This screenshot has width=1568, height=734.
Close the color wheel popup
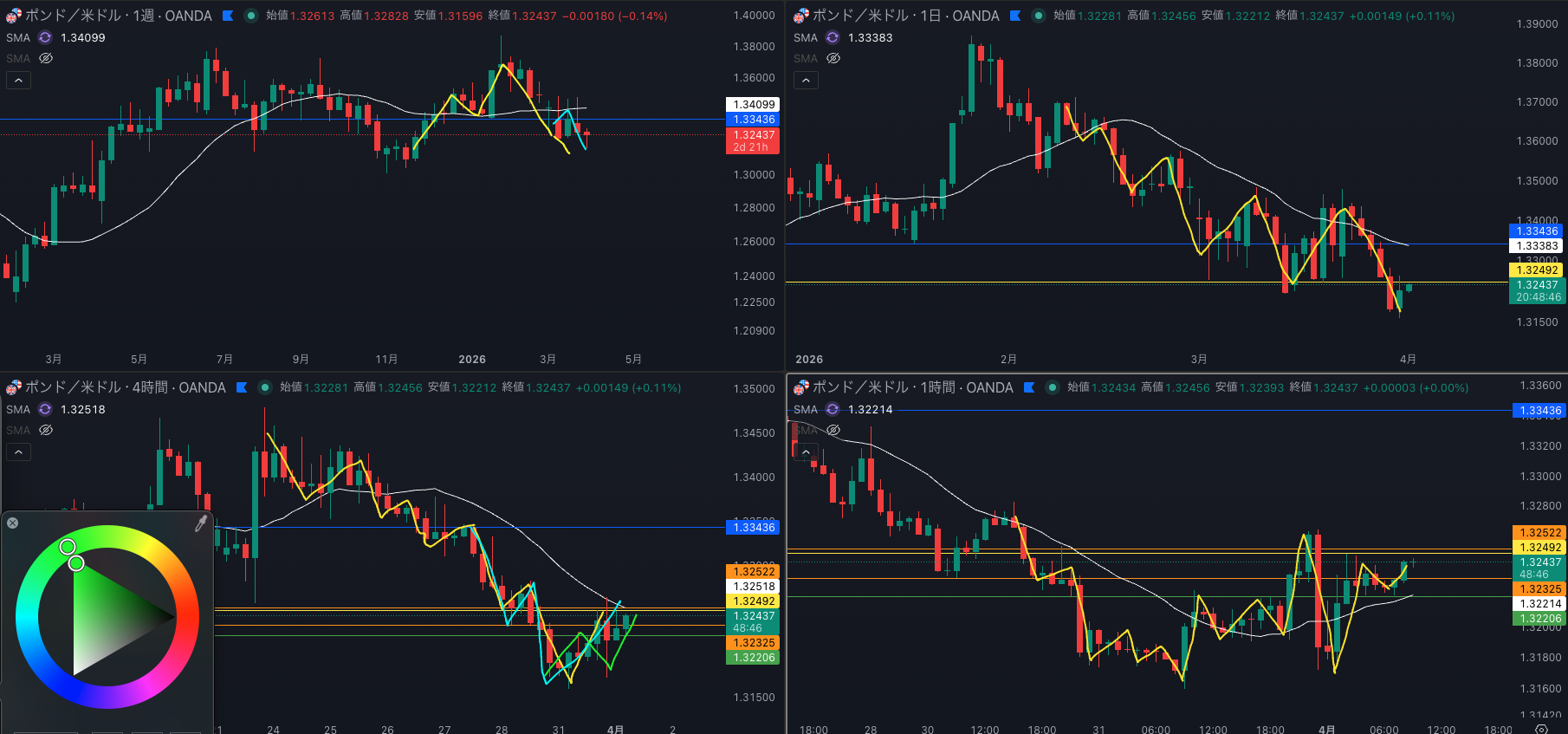pyautogui.click(x=13, y=523)
